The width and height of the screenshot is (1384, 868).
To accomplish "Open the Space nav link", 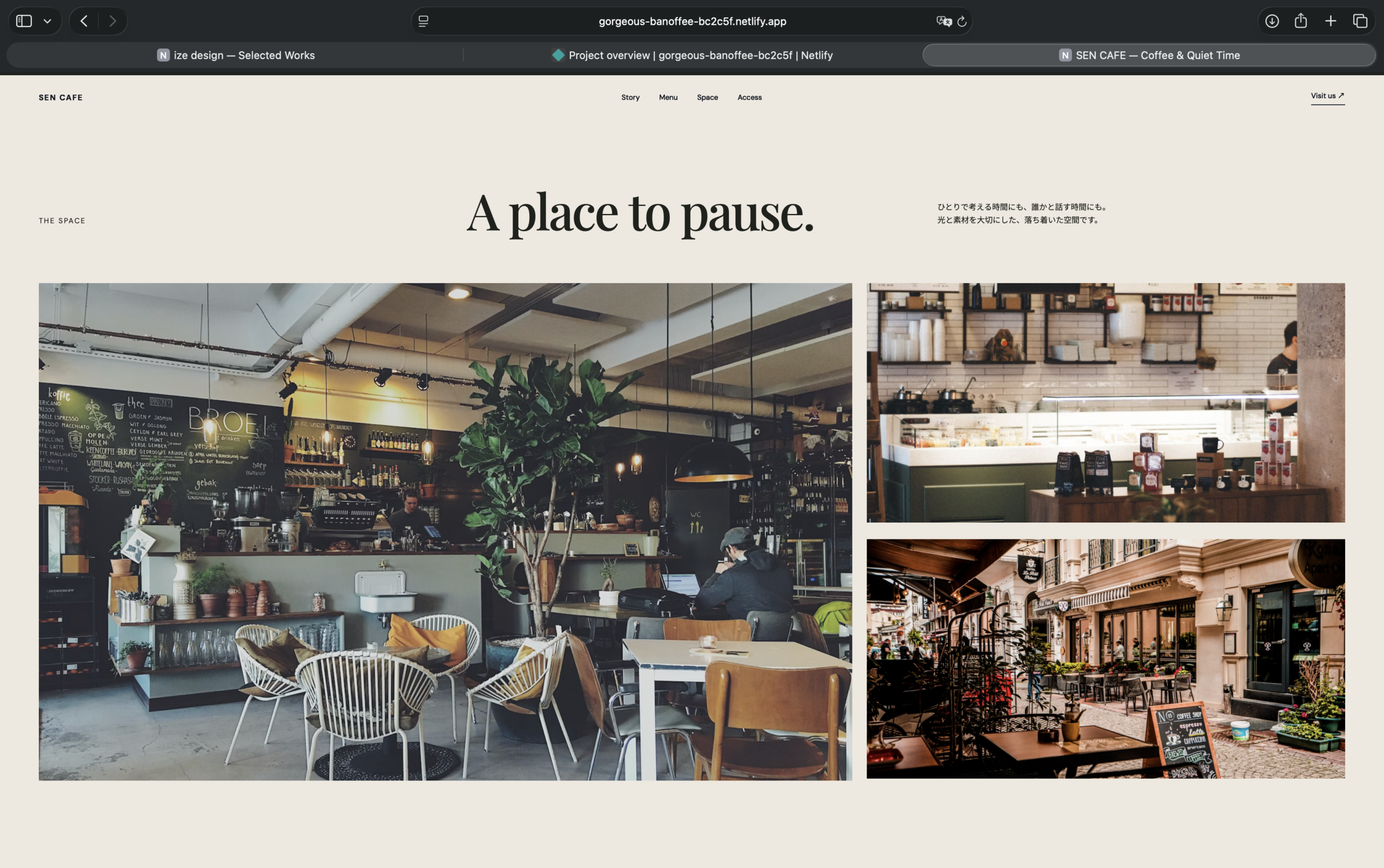I will pyautogui.click(x=707, y=98).
